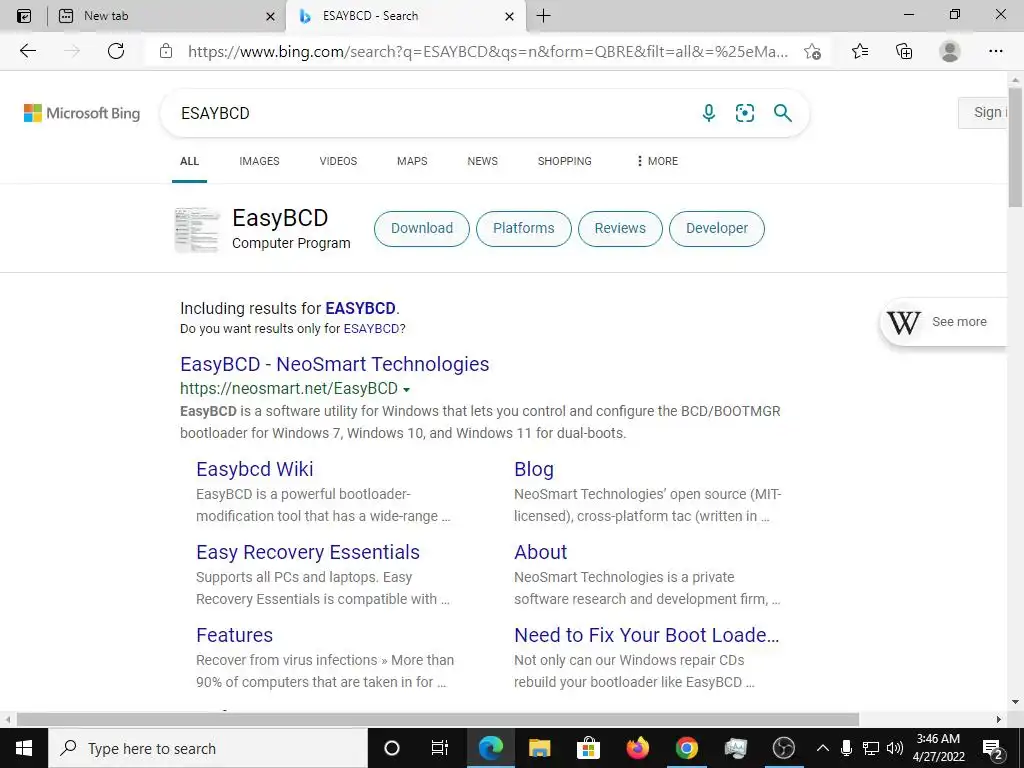Click the EasyBCD program thumbnail

197,229
